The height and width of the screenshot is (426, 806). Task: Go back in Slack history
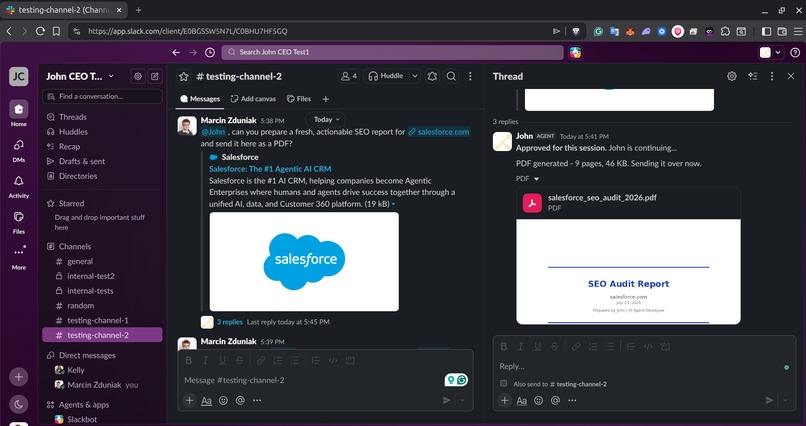pyautogui.click(x=176, y=52)
